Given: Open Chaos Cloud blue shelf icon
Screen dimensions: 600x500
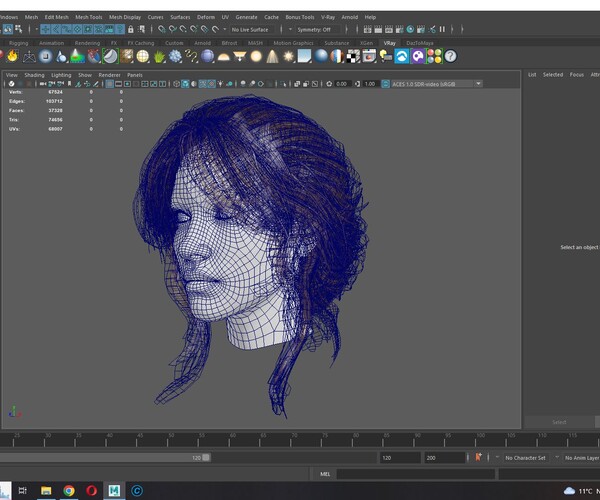Looking at the screenshot, I should (402, 56).
